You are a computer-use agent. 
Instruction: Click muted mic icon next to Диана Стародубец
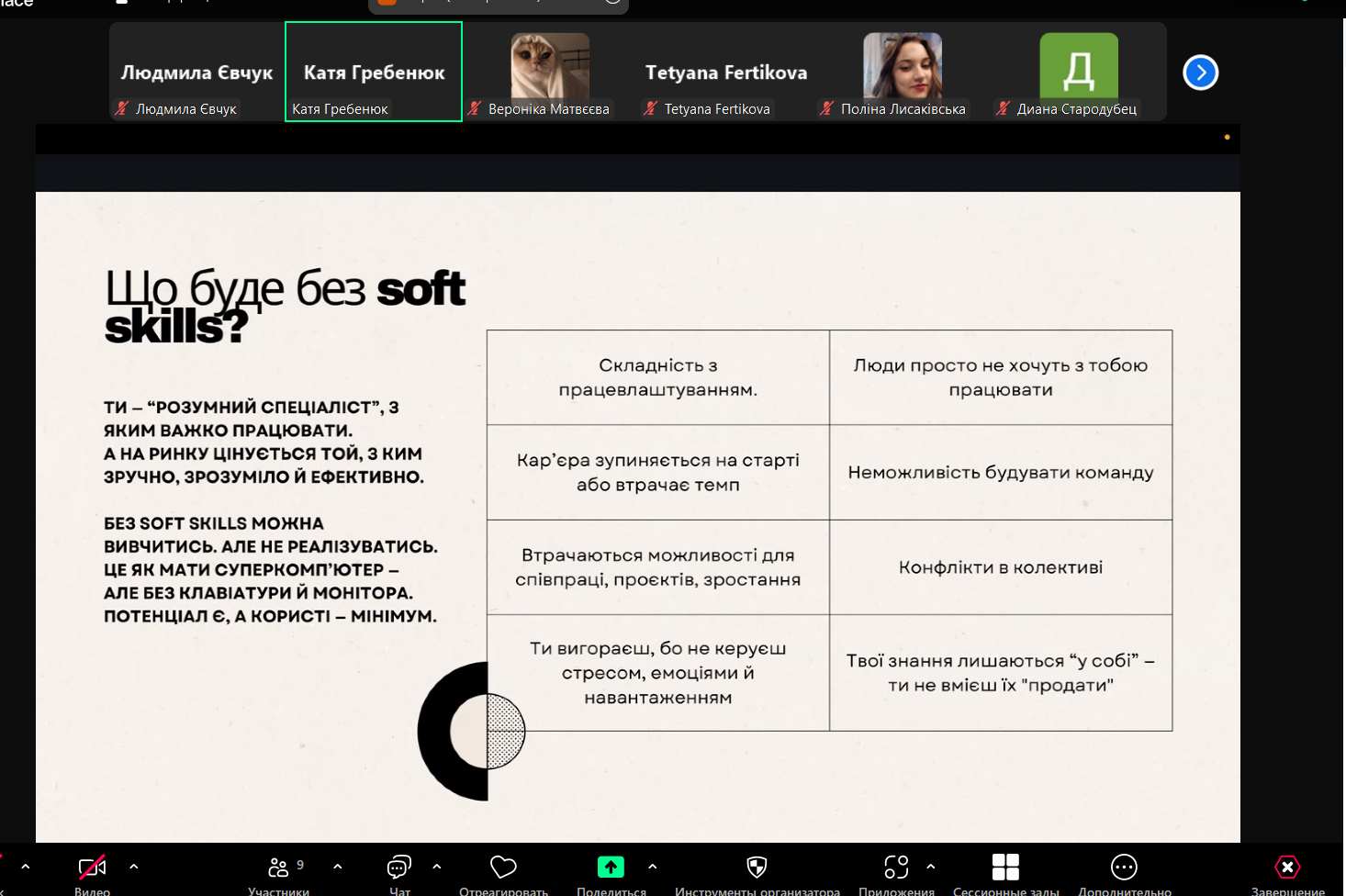[x=1004, y=108]
